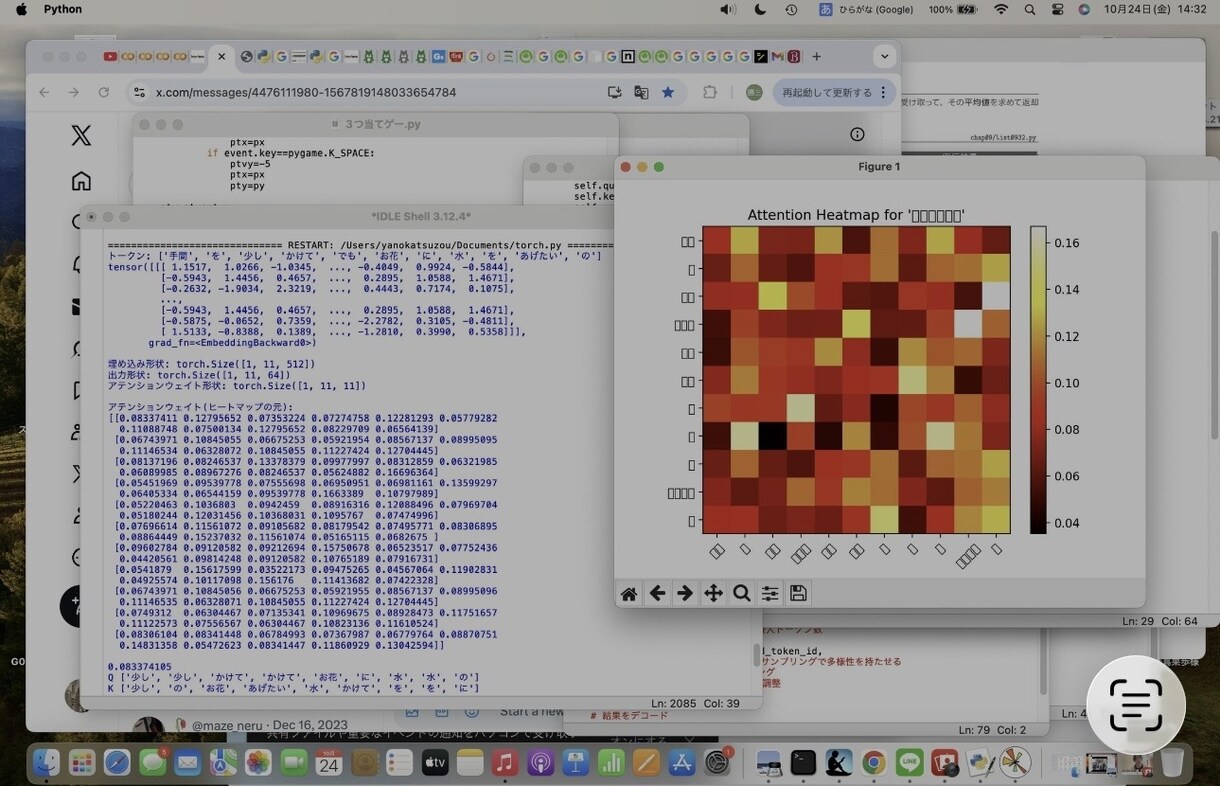1220x786 pixels.
Task: Launch Music from the Dock
Action: click(504, 763)
